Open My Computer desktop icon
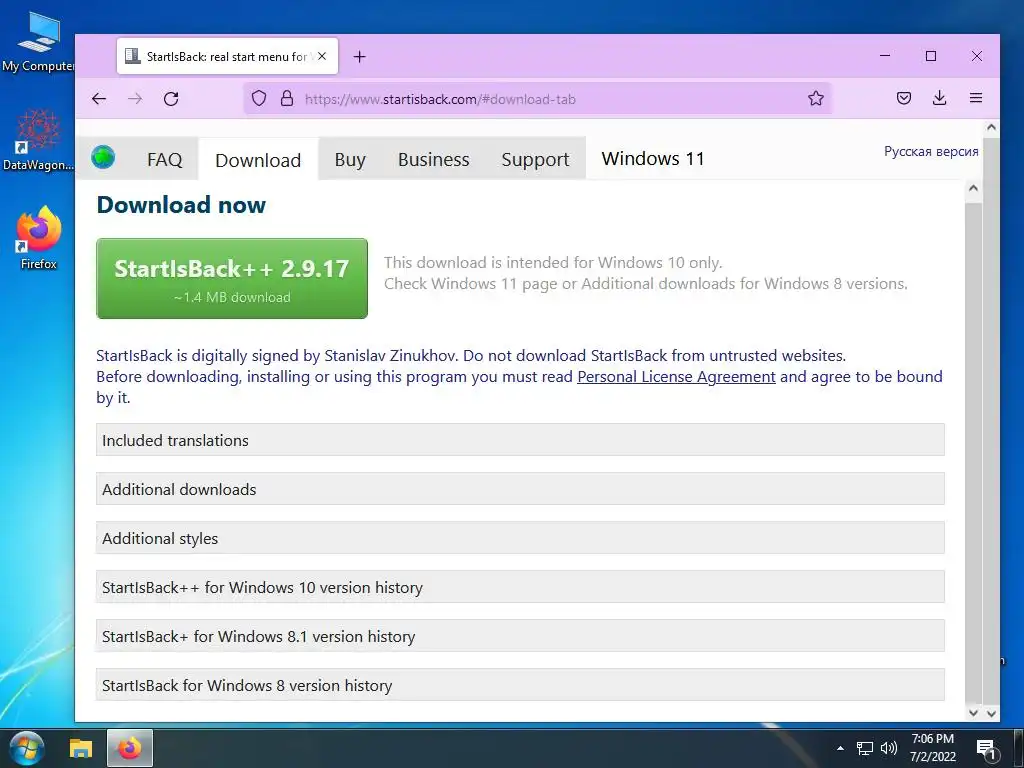This screenshot has height=768, width=1024. pos(38,42)
